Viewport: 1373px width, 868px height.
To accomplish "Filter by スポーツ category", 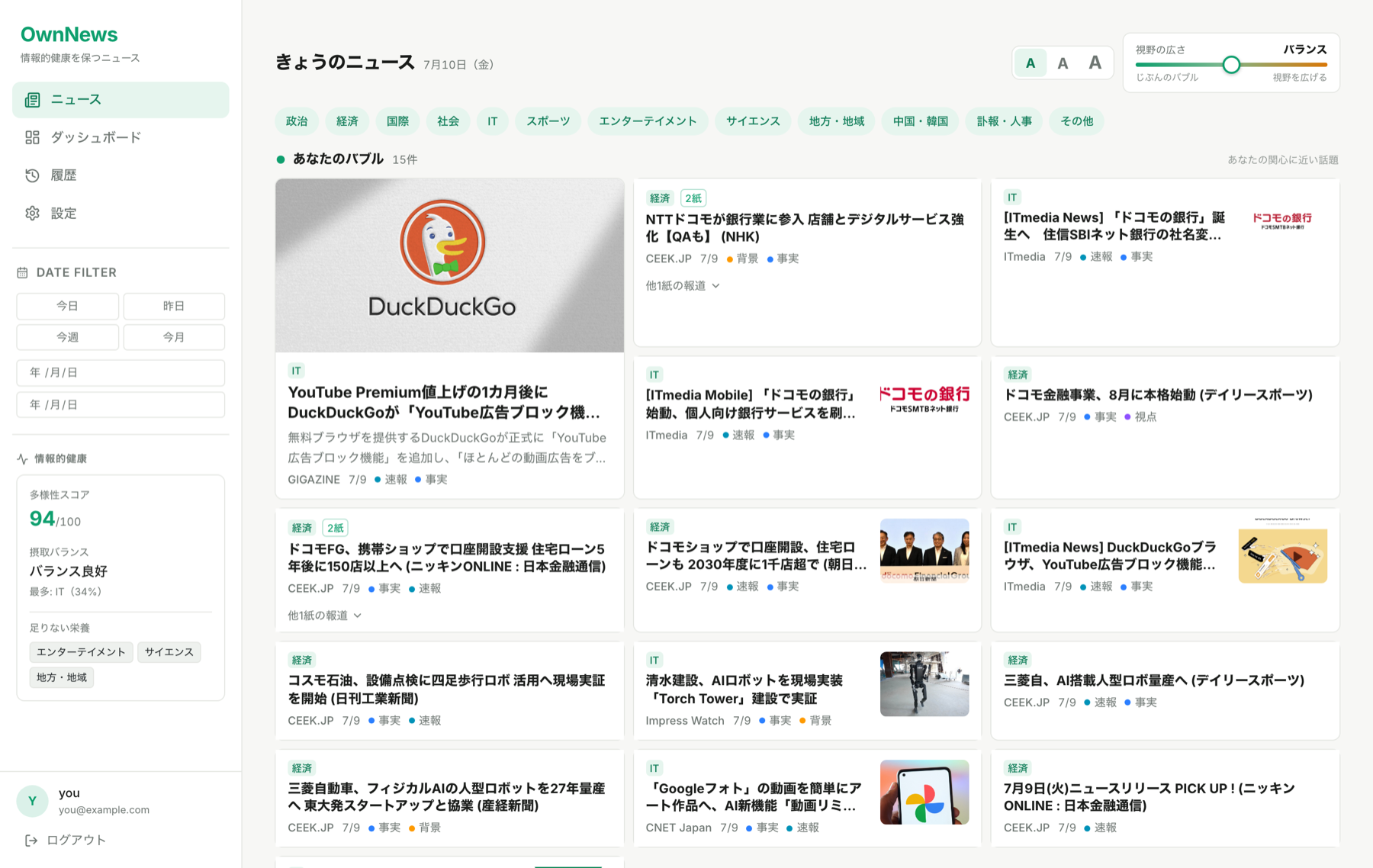I will click(548, 121).
